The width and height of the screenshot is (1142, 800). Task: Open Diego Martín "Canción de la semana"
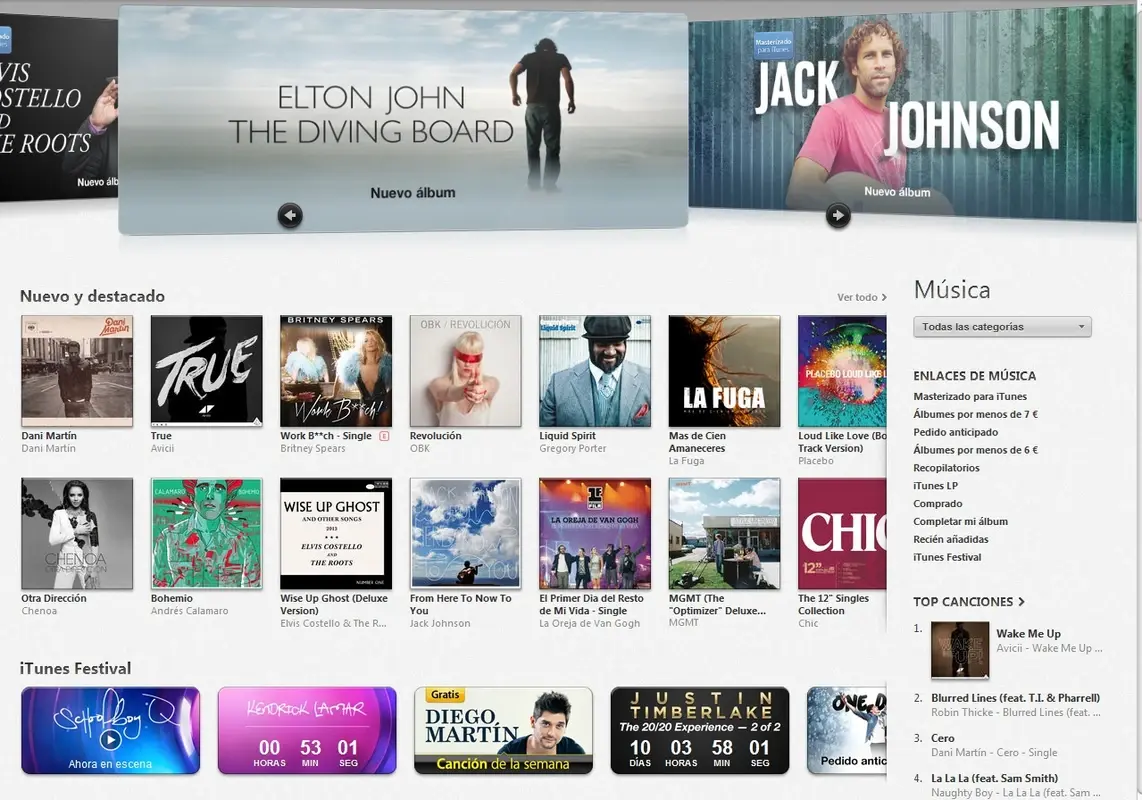[503, 730]
